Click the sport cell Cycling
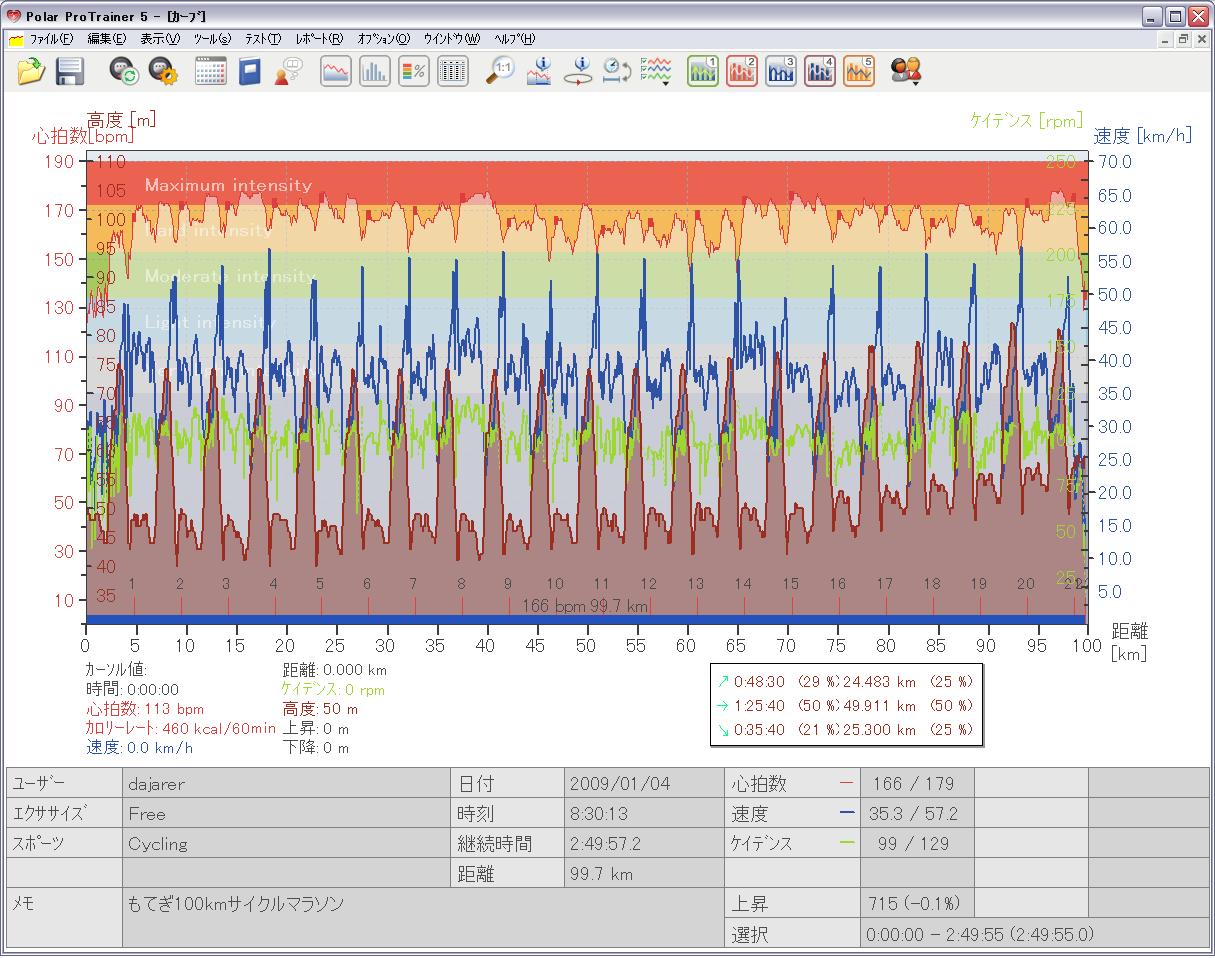The width and height of the screenshot is (1215, 958). point(286,844)
